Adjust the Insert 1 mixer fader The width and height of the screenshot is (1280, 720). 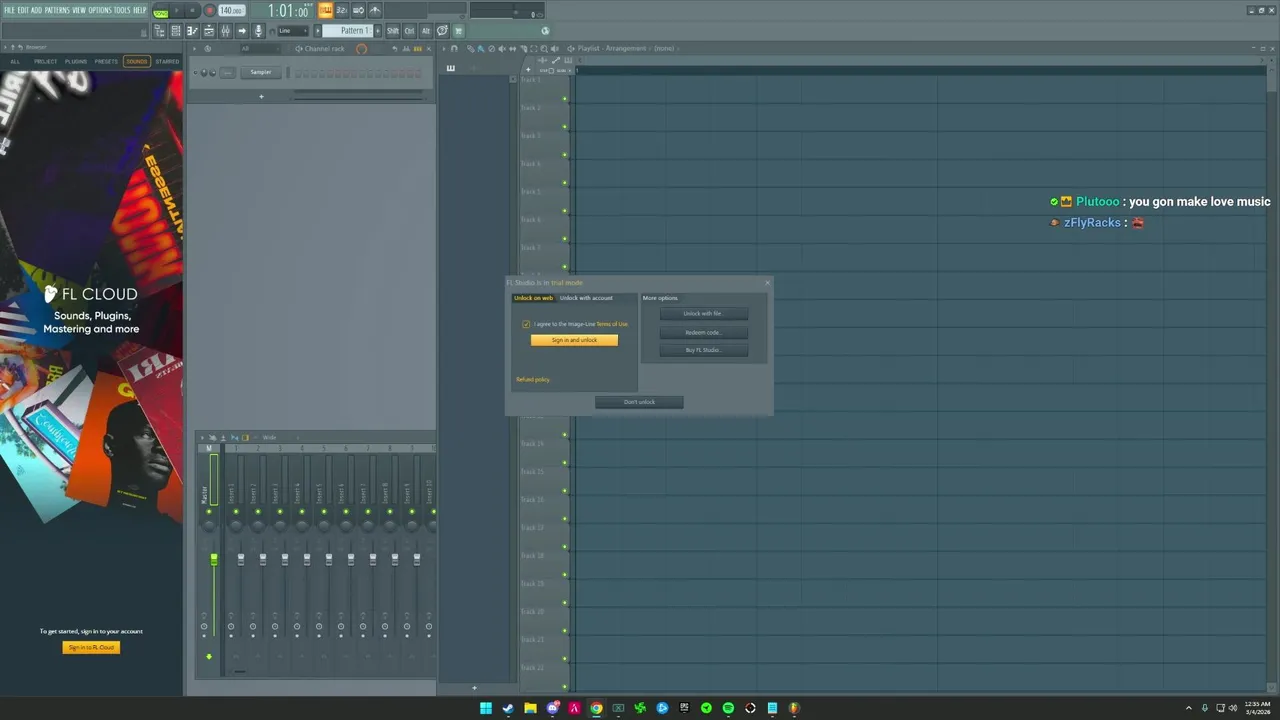pos(241,559)
